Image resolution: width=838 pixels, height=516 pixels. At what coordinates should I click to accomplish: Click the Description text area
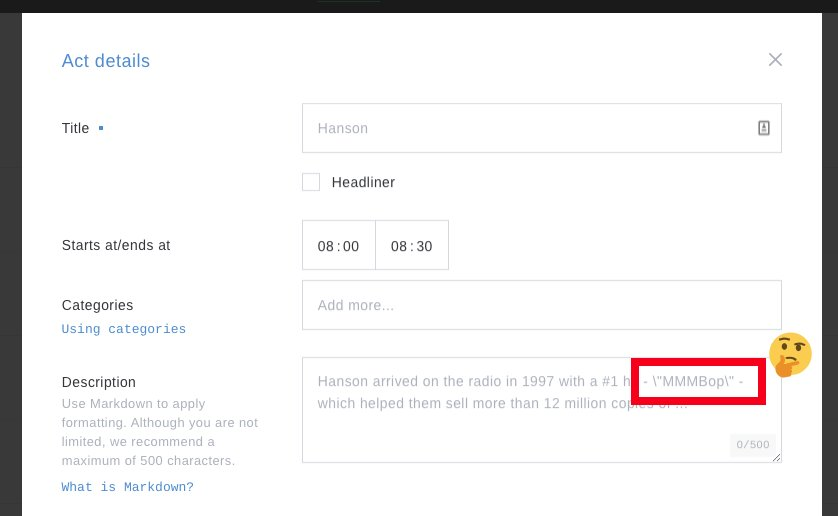click(541, 410)
